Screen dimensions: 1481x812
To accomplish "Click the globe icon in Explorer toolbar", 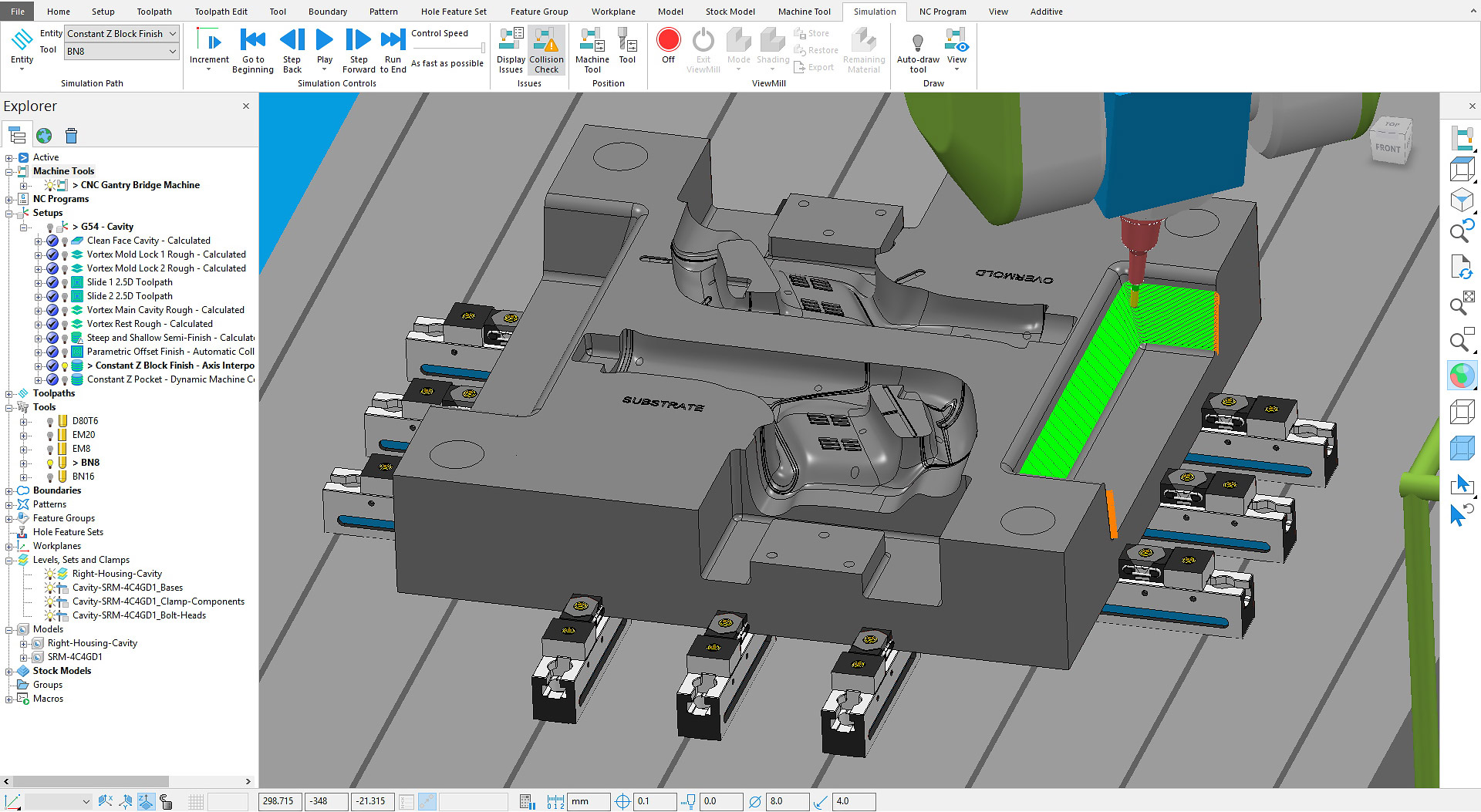I will tap(44, 136).
